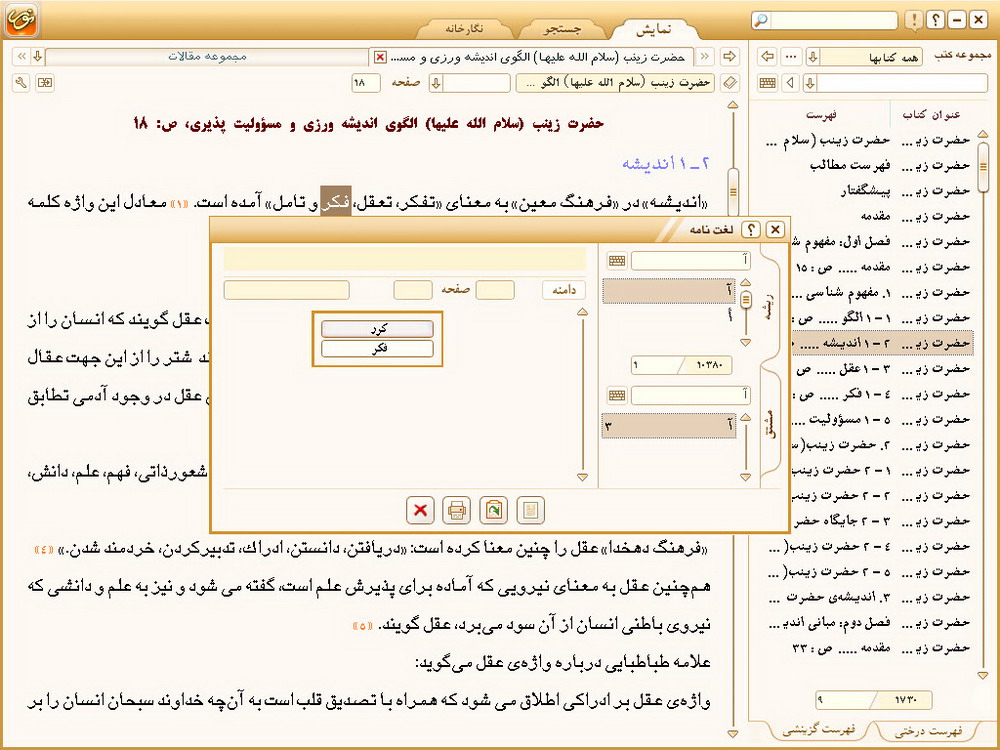The height and width of the screenshot is (750, 1000).
Task: Click the exclamation mark icon in title bar
Action: click(913, 20)
